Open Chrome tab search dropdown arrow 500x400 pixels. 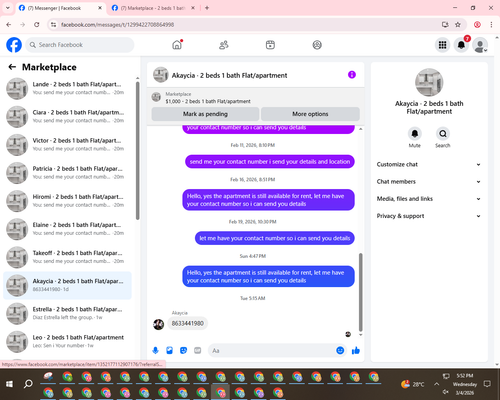point(8,8)
